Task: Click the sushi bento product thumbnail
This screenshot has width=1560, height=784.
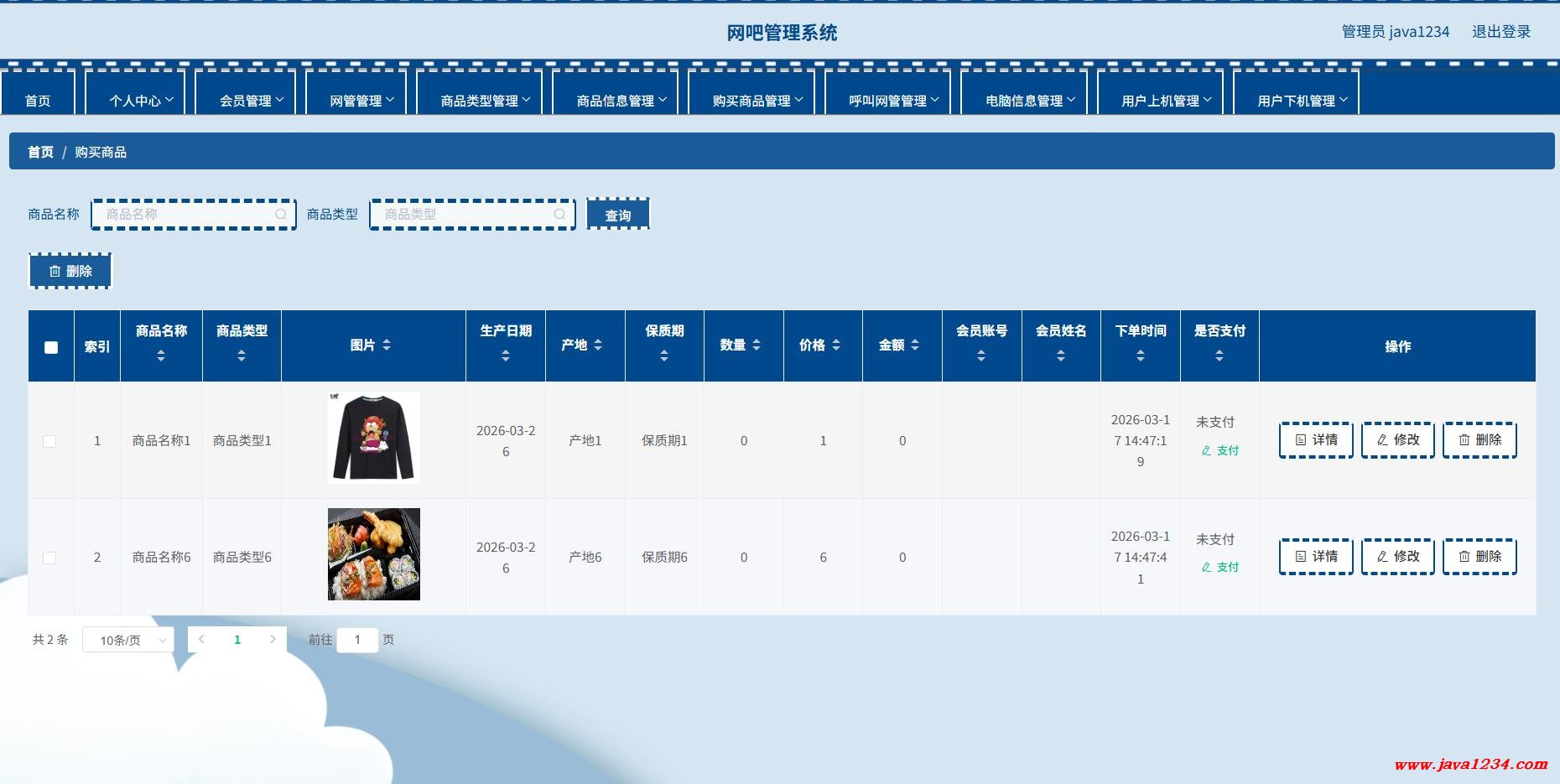Action: (x=374, y=554)
